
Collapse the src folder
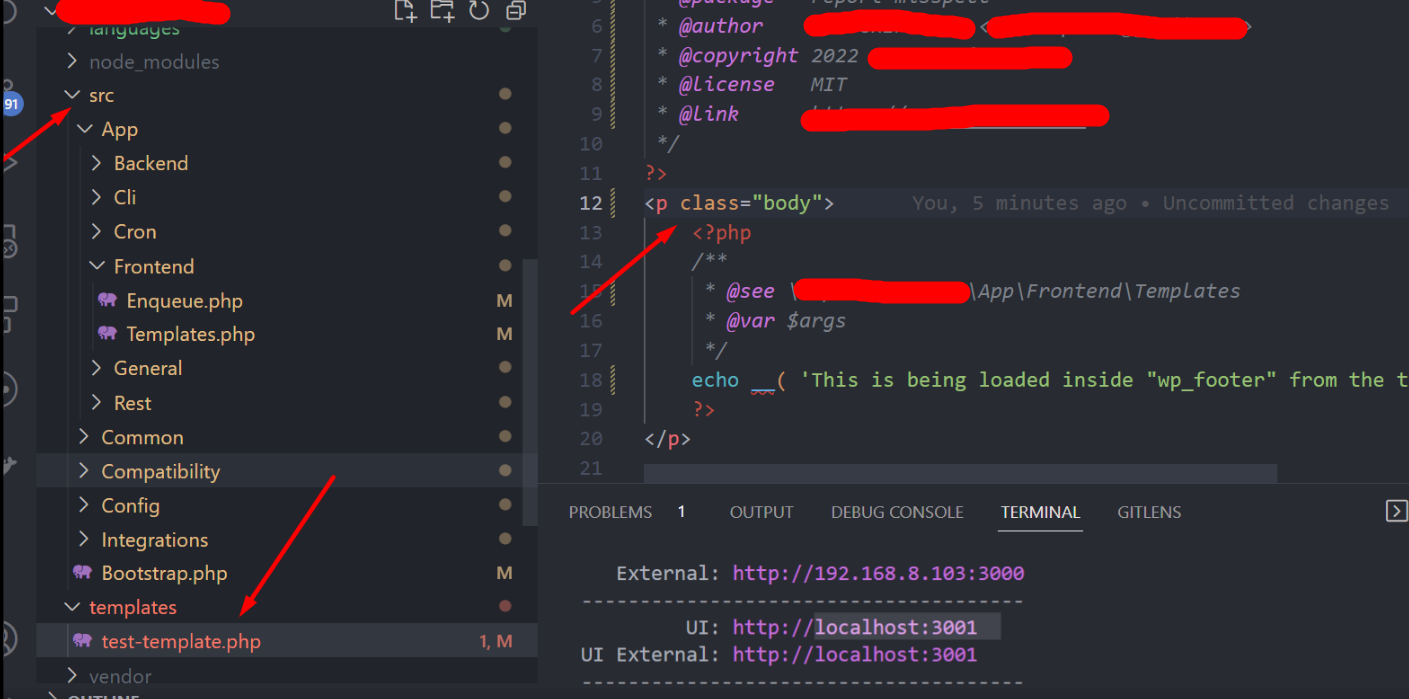click(x=71, y=95)
